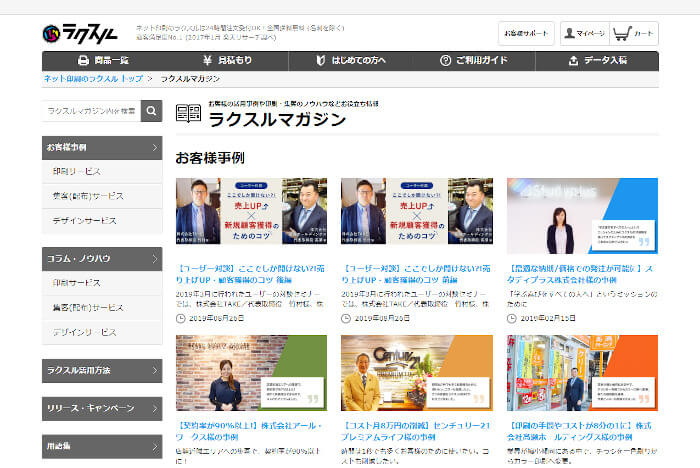The height and width of the screenshot is (468, 700).
Task: Click the upload icon for データ入稿
Action: [573, 60]
